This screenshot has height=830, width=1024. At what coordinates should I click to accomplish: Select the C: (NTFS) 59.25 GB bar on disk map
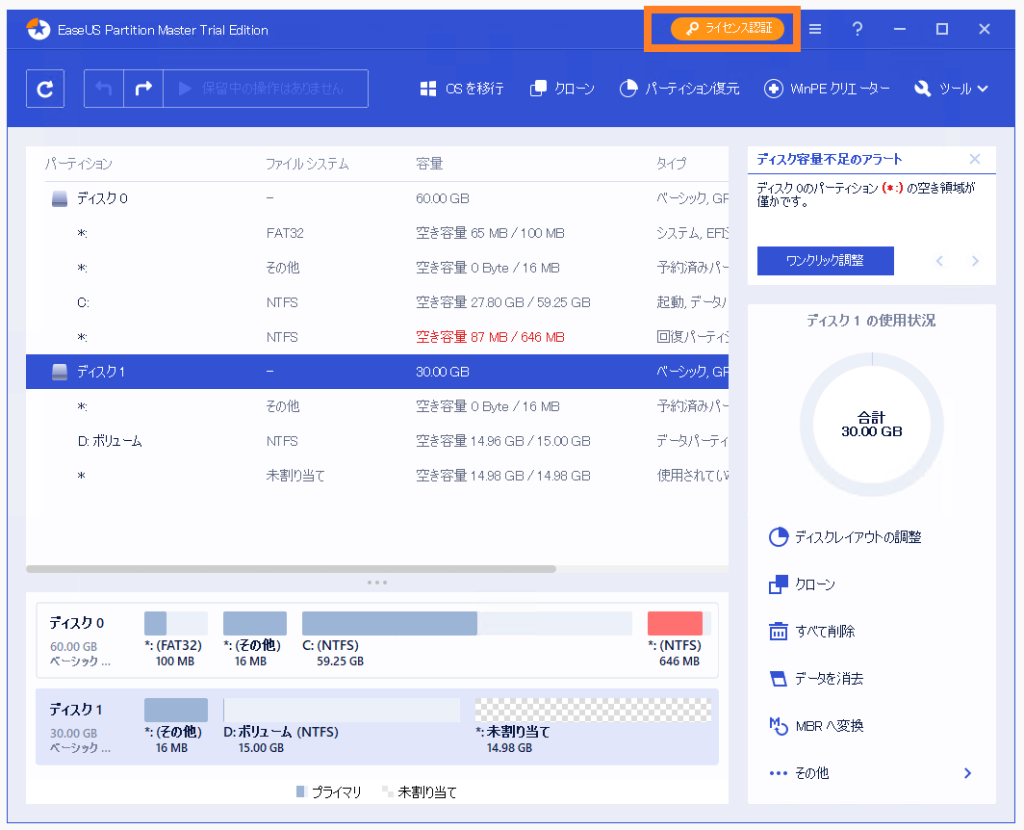467,623
